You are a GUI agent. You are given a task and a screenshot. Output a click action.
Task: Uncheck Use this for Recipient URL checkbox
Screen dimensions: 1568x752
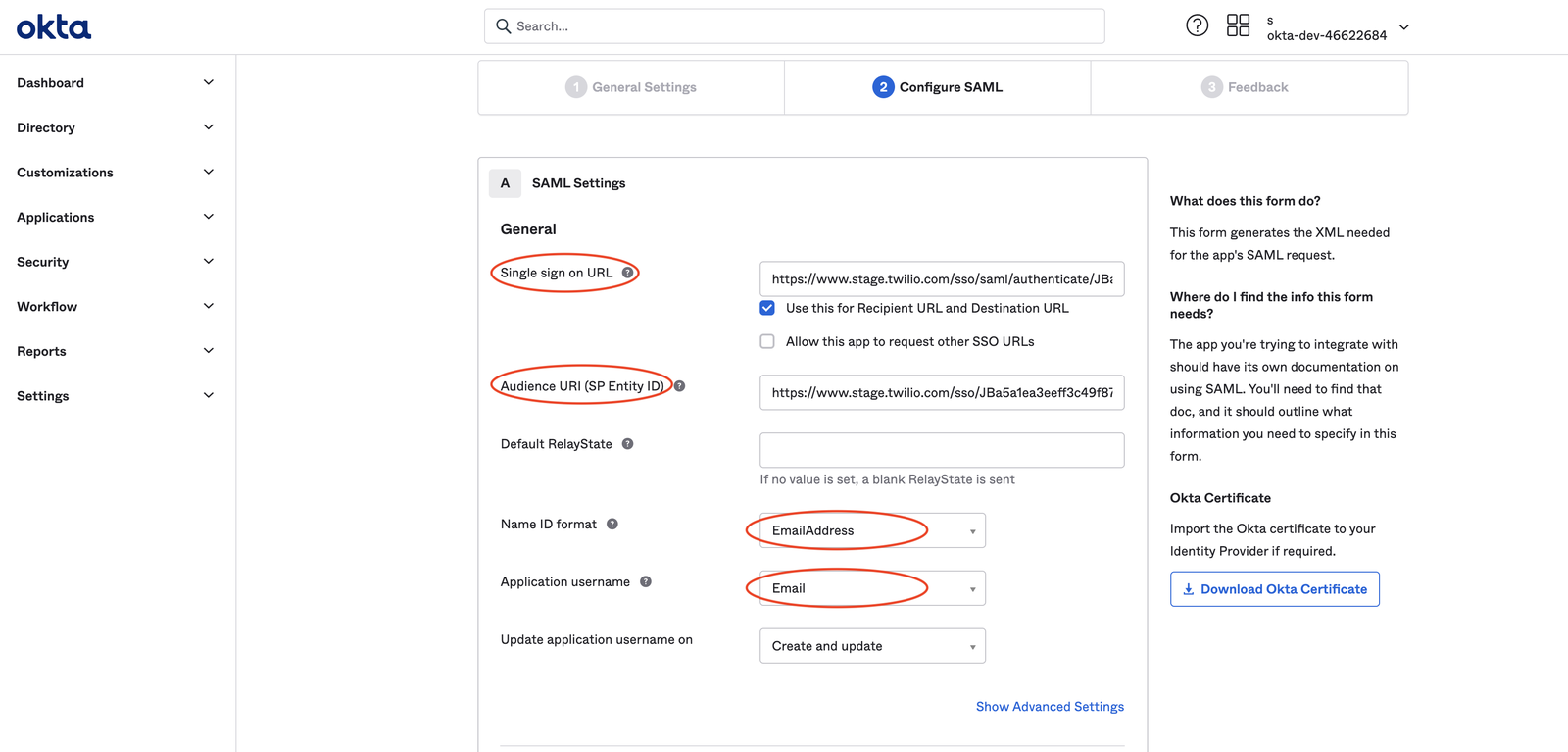767,308
